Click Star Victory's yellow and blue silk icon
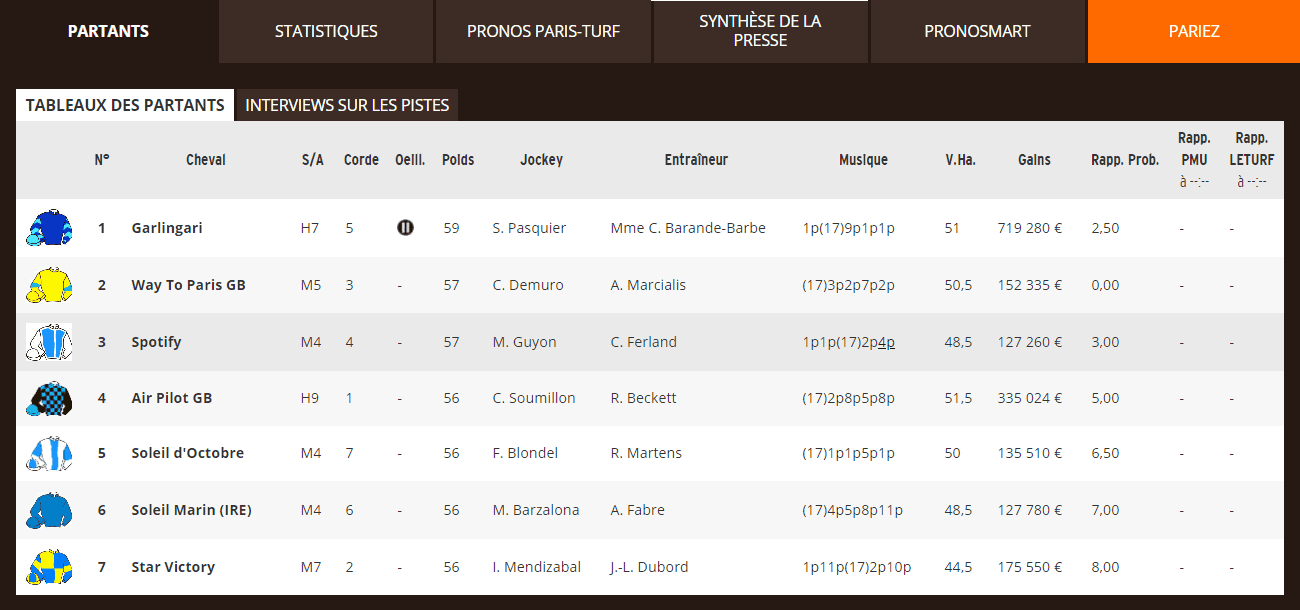The image size is (1300, 610). [49, 567]
